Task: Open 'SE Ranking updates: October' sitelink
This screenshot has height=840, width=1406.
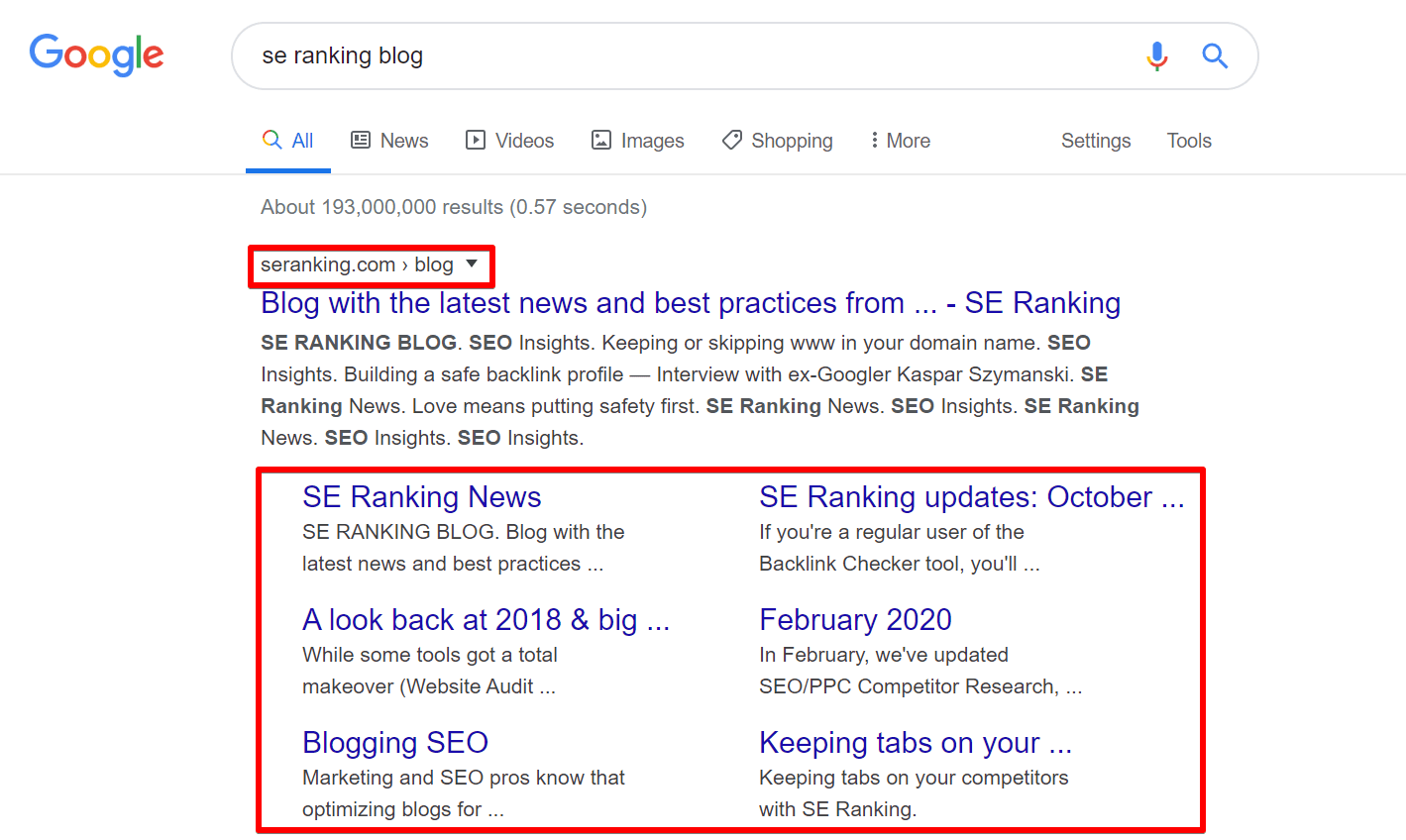Action: pyautogui.click(x=972, y=496)
